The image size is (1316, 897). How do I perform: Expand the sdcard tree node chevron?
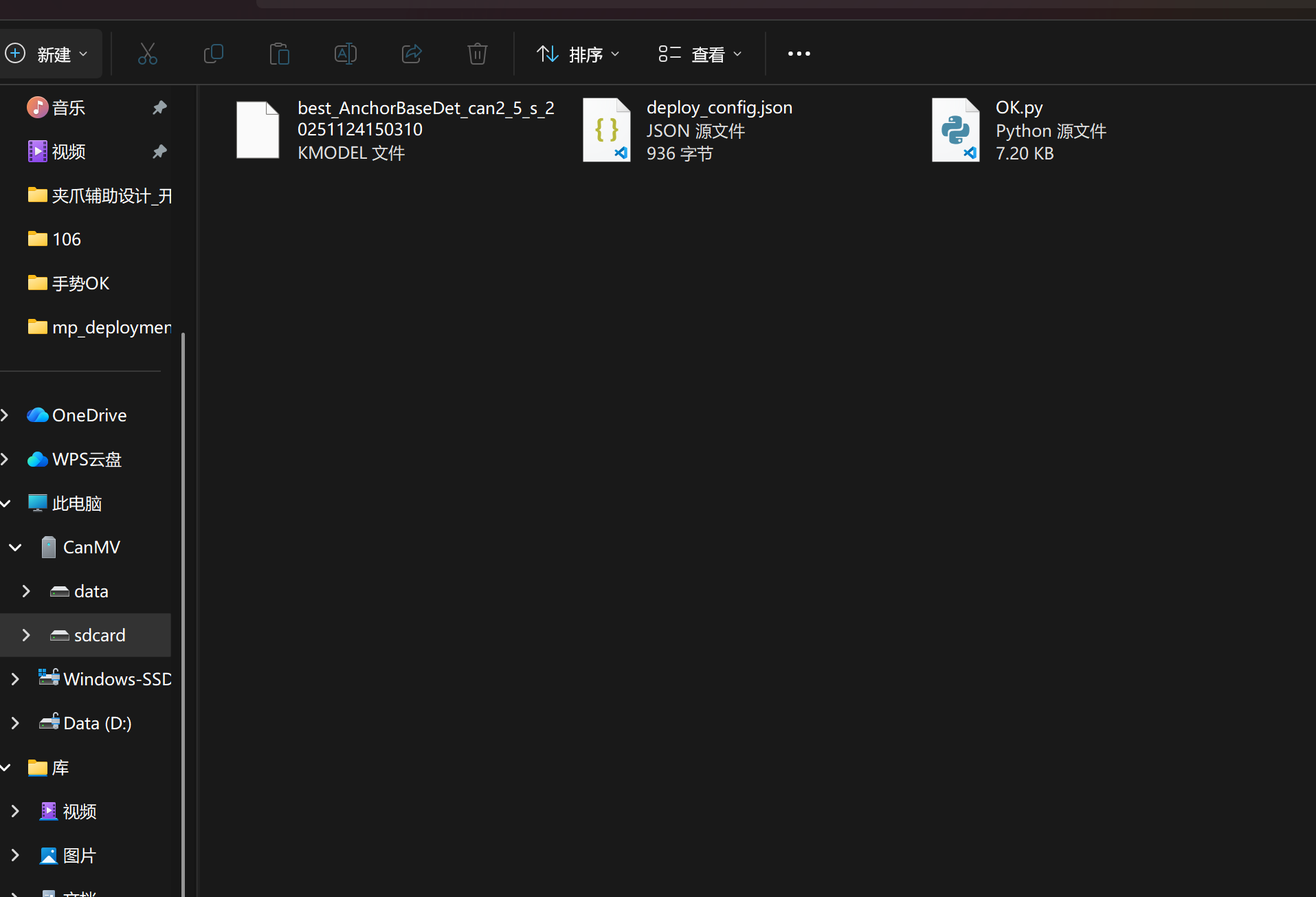point(26,635)
